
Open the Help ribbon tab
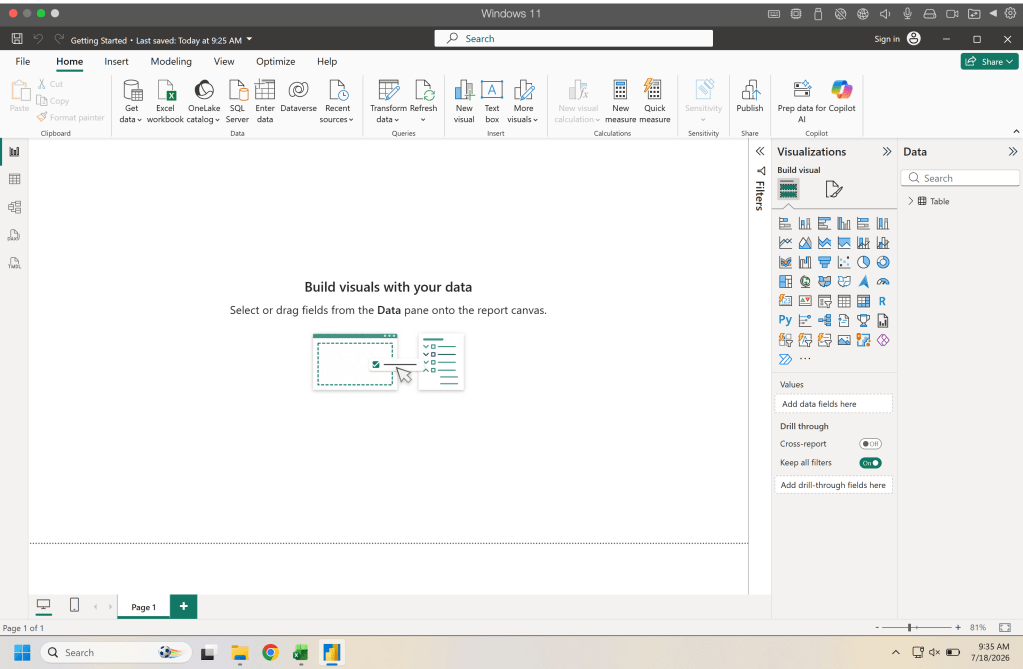pyautogui.click(x=327, y=61)
